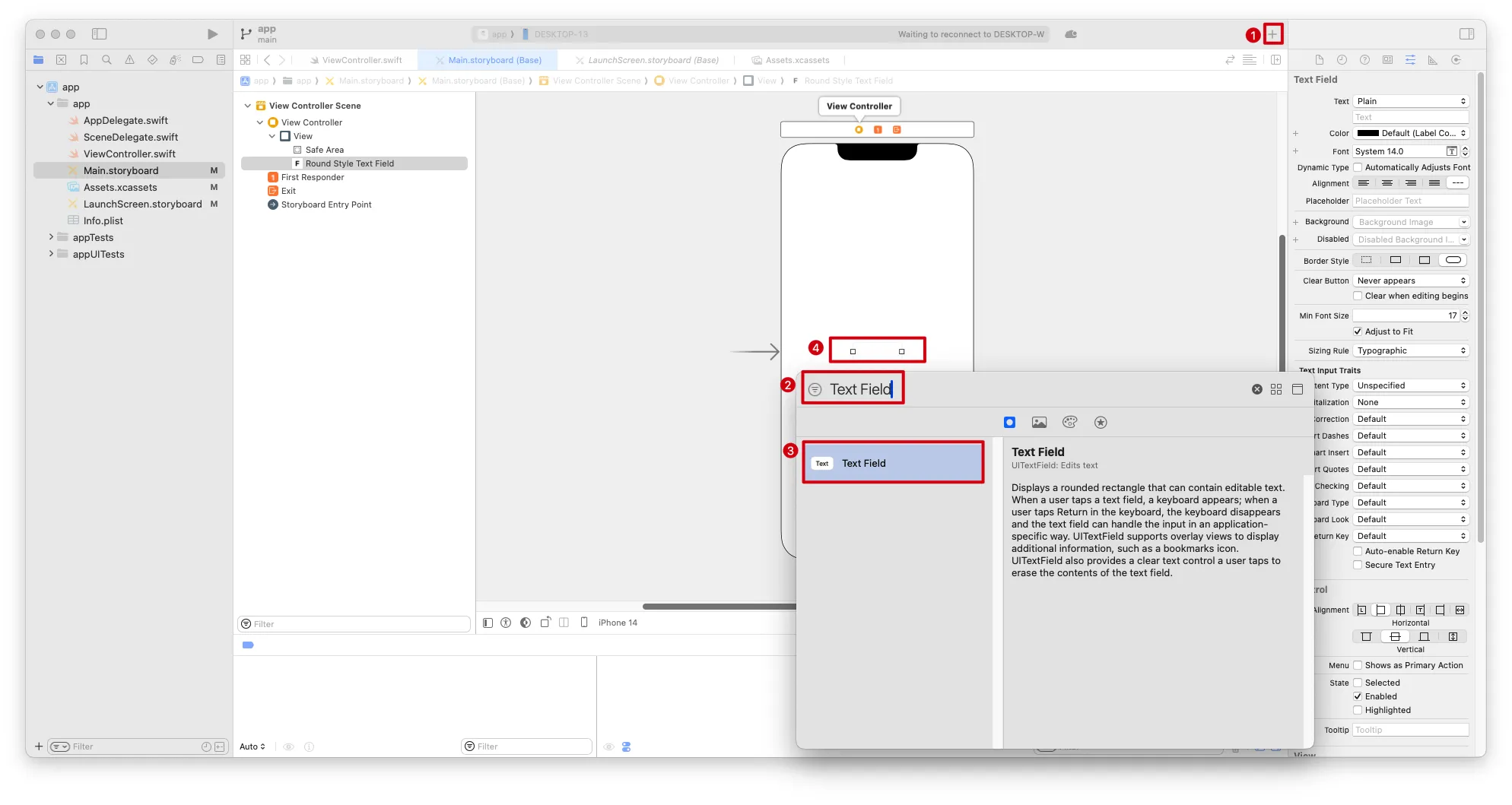This screenshot has height=805, width=1512.
Task: Uncheck the Adjust to Fit option
Action: [x=1358, y=331]
